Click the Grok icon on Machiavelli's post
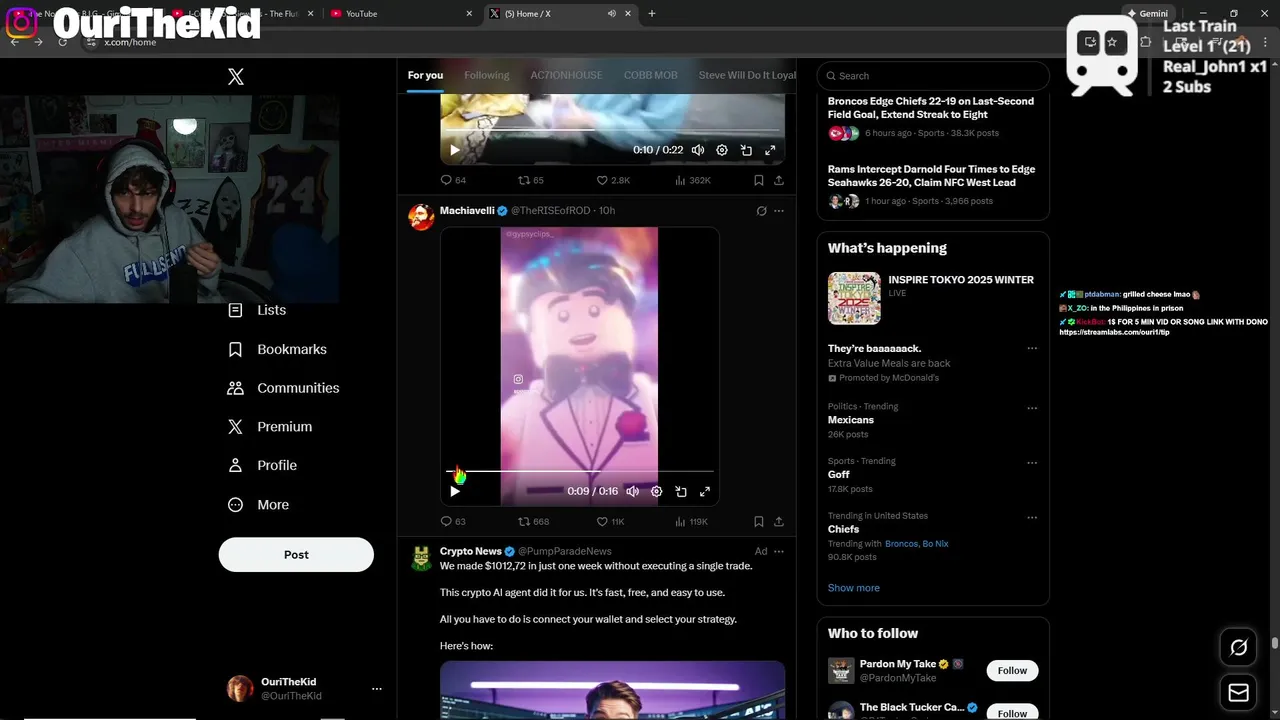Screen dimensions: 1280x720 761,211
